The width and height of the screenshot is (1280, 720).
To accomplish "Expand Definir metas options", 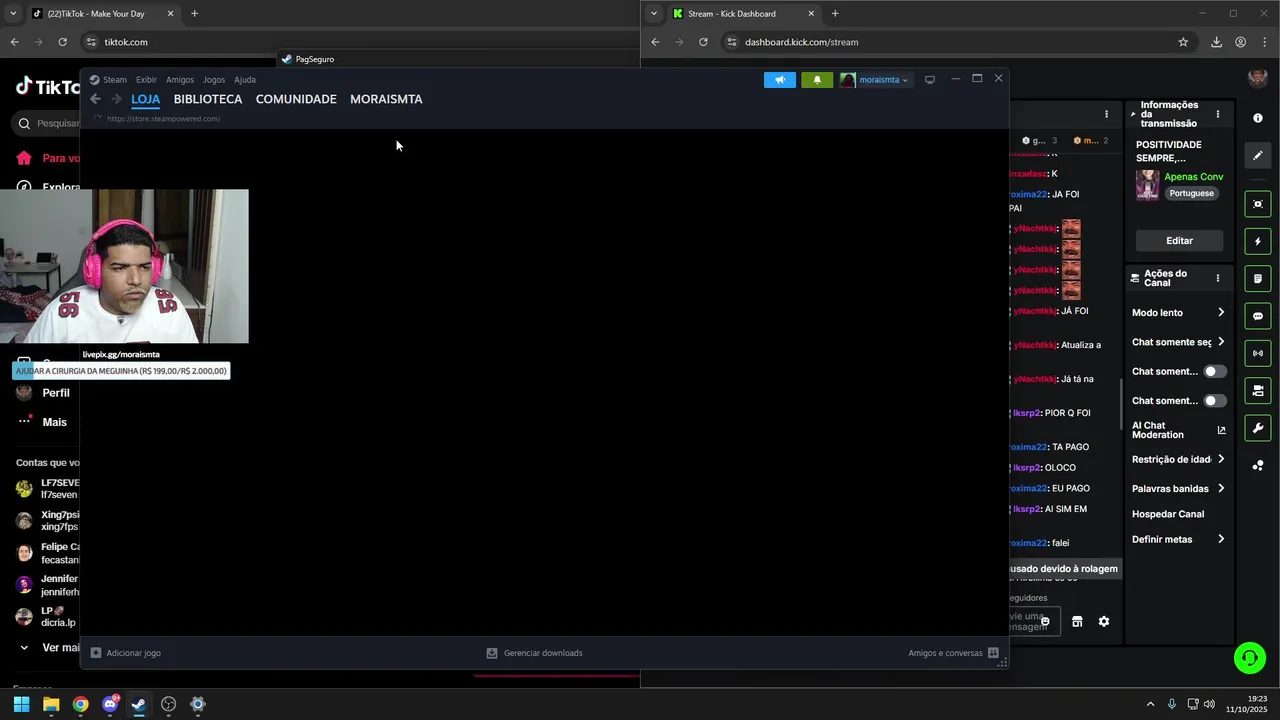I will pos(1178,539).
